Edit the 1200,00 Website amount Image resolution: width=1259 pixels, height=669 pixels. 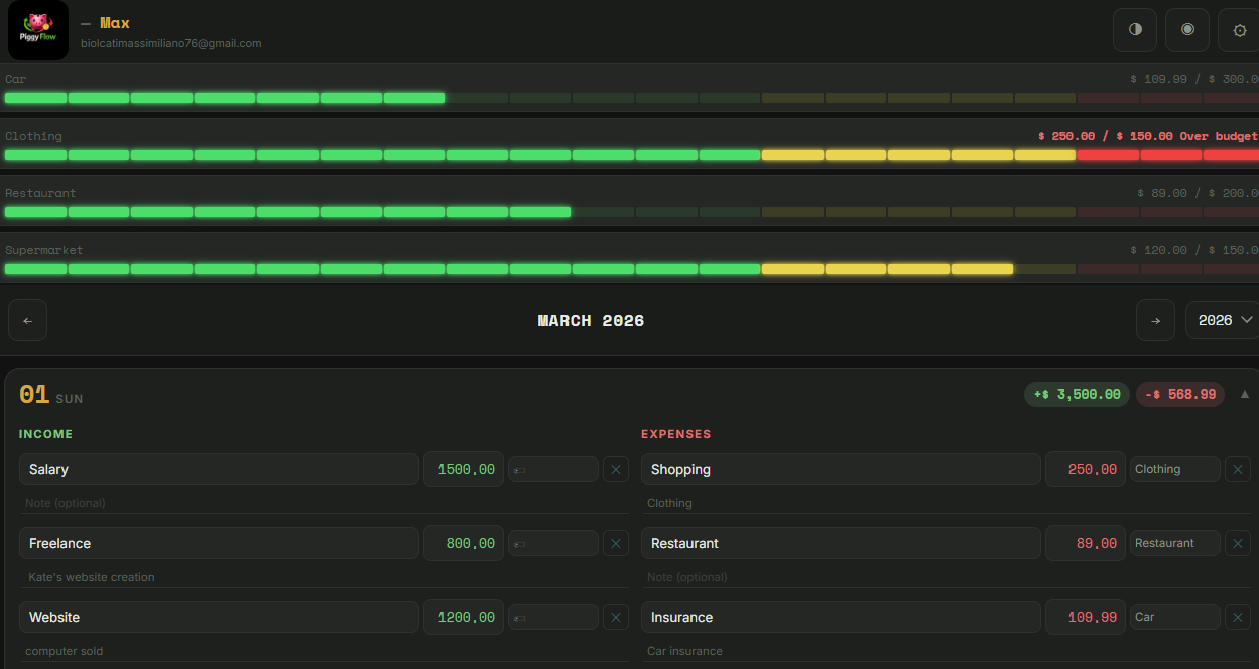[x=463, y=617]
